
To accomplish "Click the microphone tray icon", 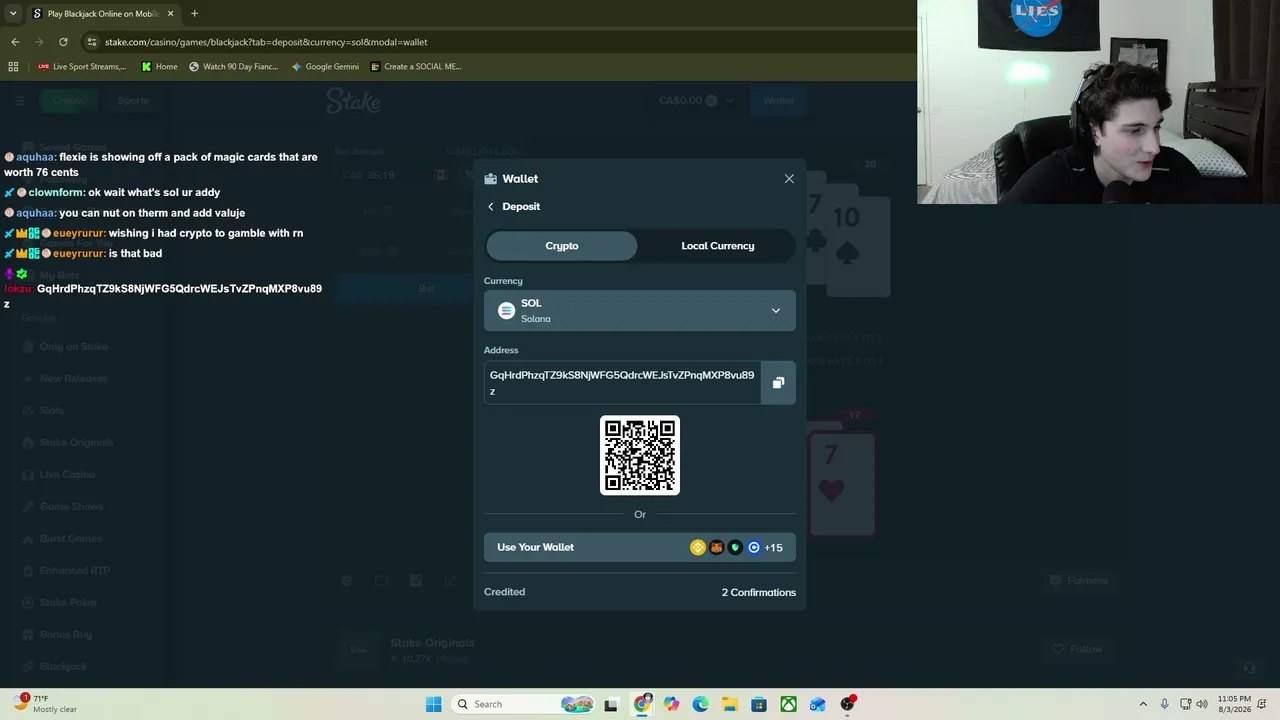I will click(1164, 704).
